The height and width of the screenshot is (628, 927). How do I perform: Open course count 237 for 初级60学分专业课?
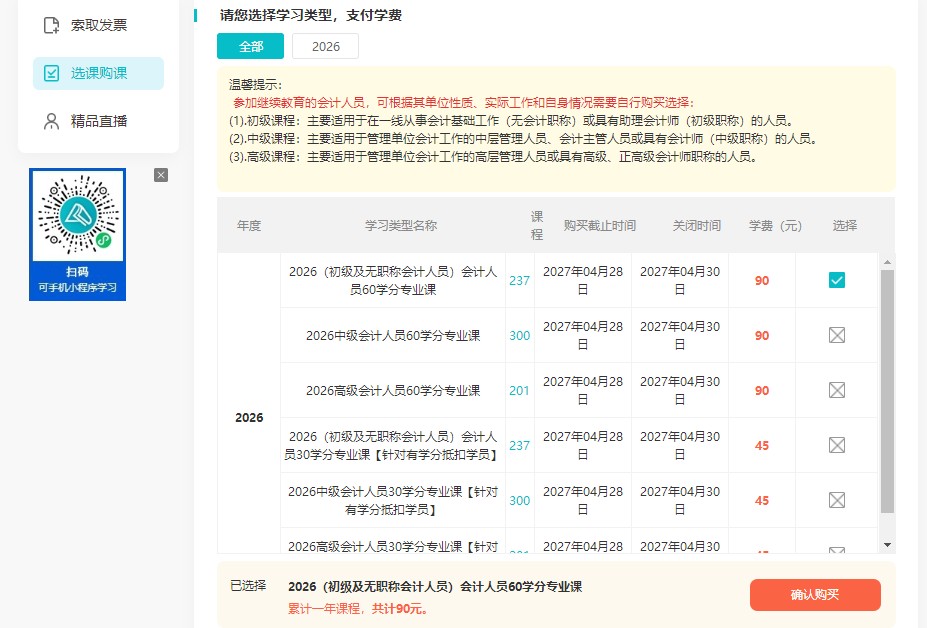(x=520, y=281)
